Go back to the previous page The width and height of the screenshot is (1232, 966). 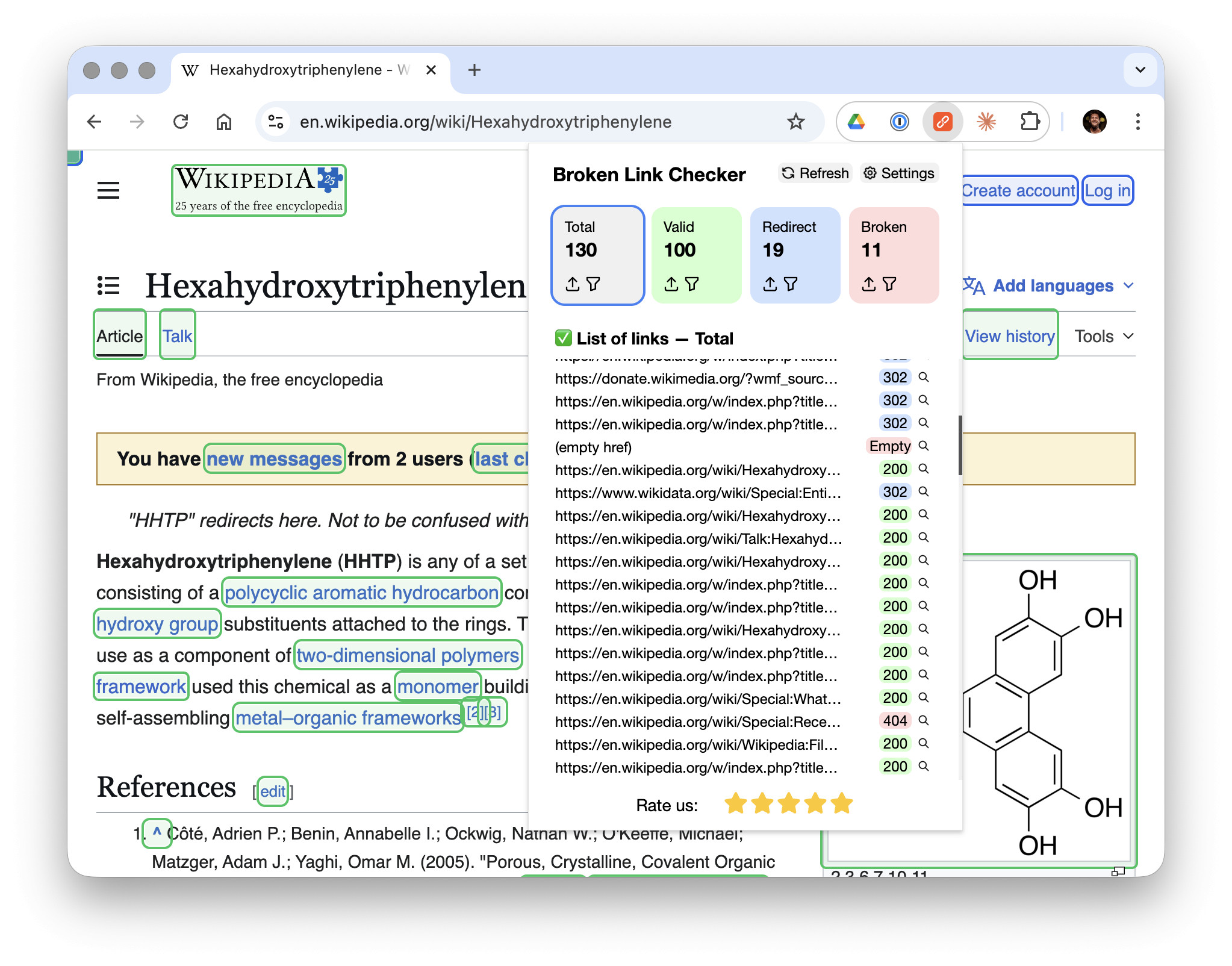tap(95, 122)
